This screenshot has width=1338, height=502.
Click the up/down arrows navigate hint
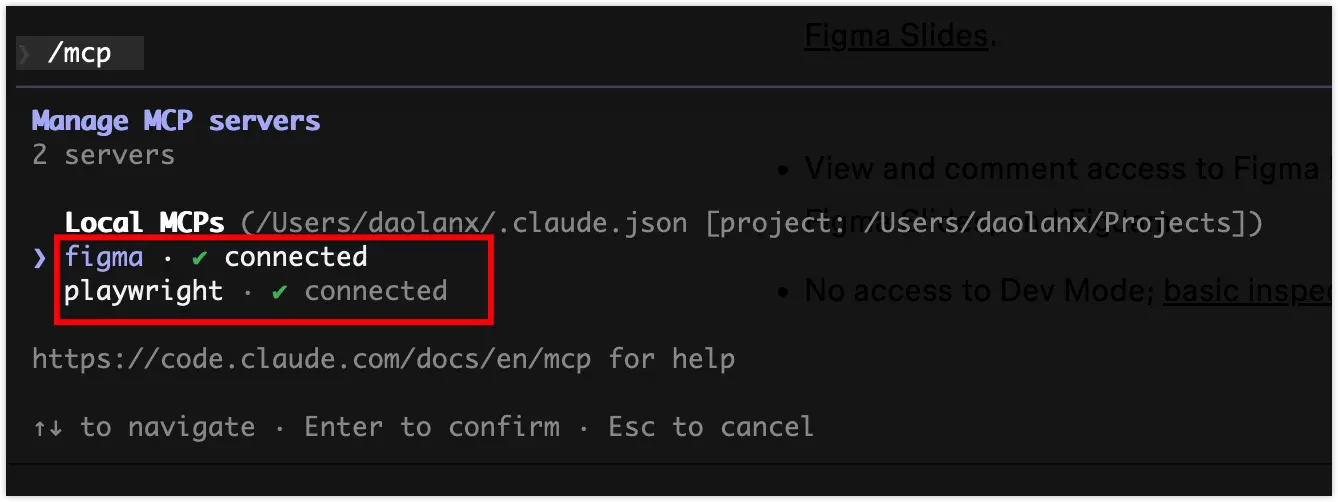click(144, 427)
